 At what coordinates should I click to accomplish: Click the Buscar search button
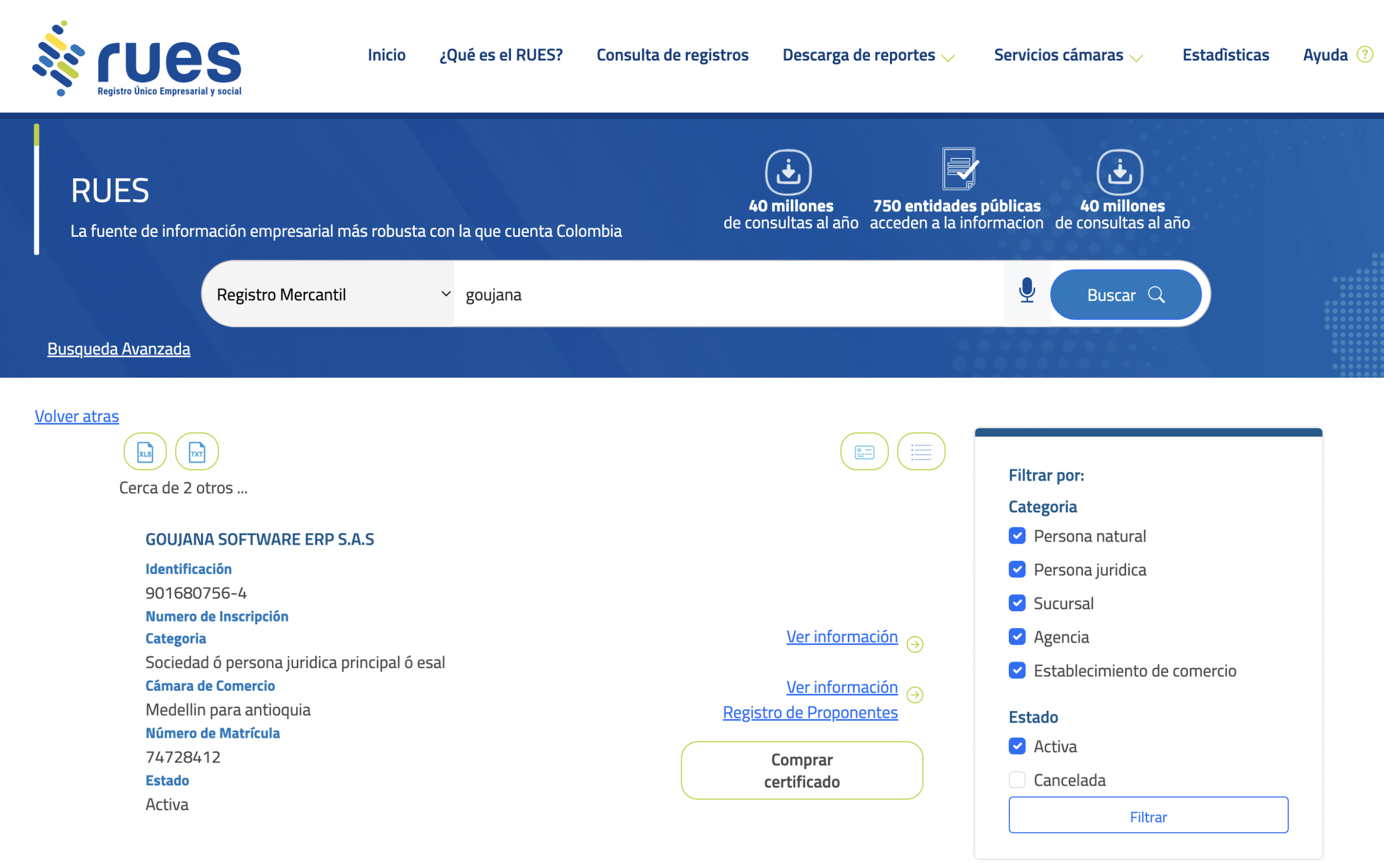[x=1126, y=295]
